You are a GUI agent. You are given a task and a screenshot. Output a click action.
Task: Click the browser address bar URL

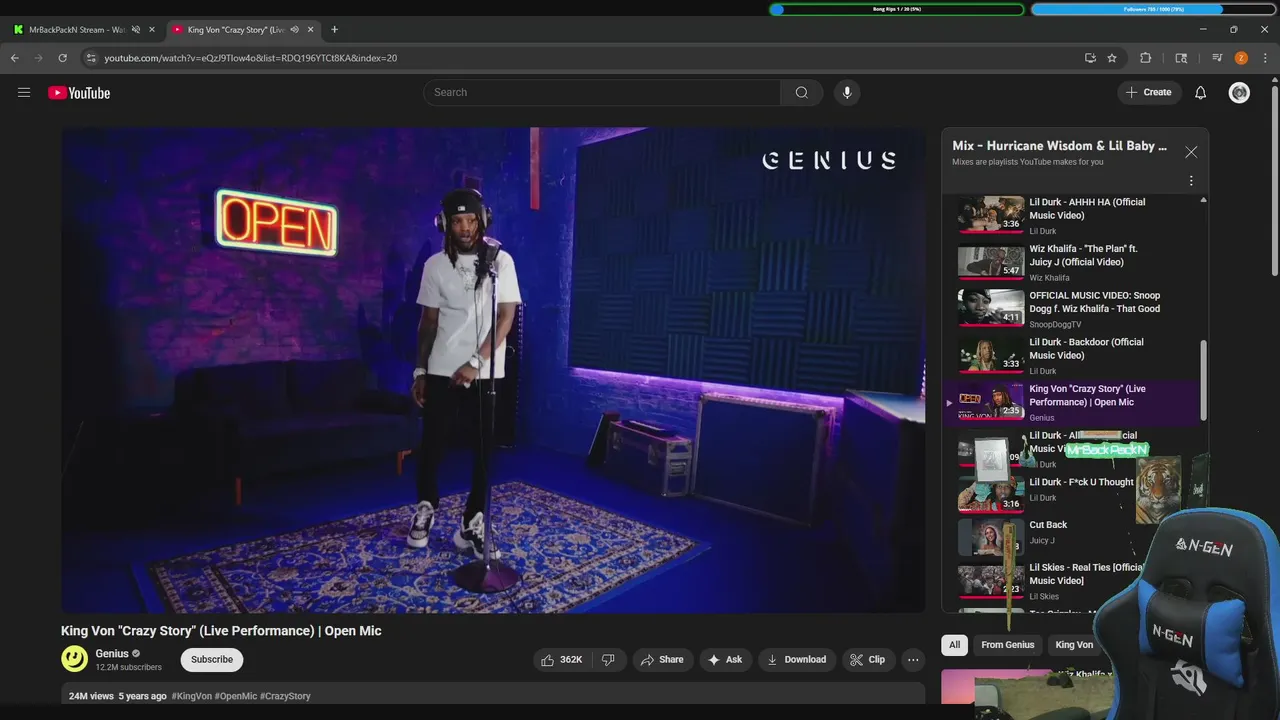(x=251, y=58)
